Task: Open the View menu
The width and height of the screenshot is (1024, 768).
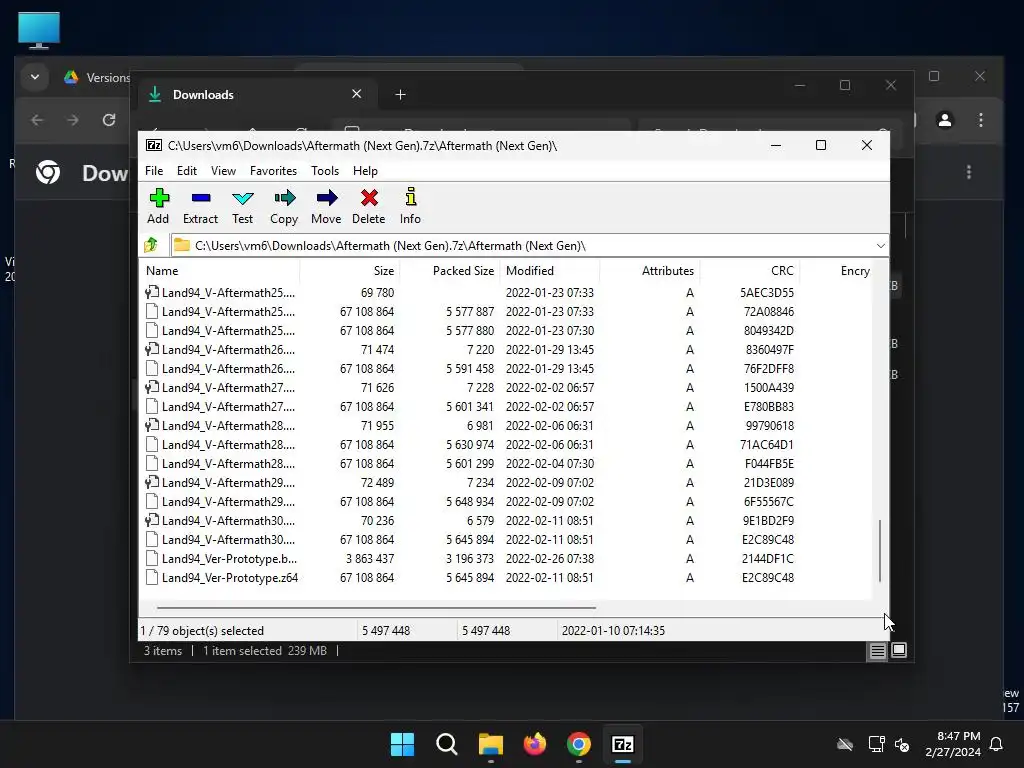Action: 223,170
